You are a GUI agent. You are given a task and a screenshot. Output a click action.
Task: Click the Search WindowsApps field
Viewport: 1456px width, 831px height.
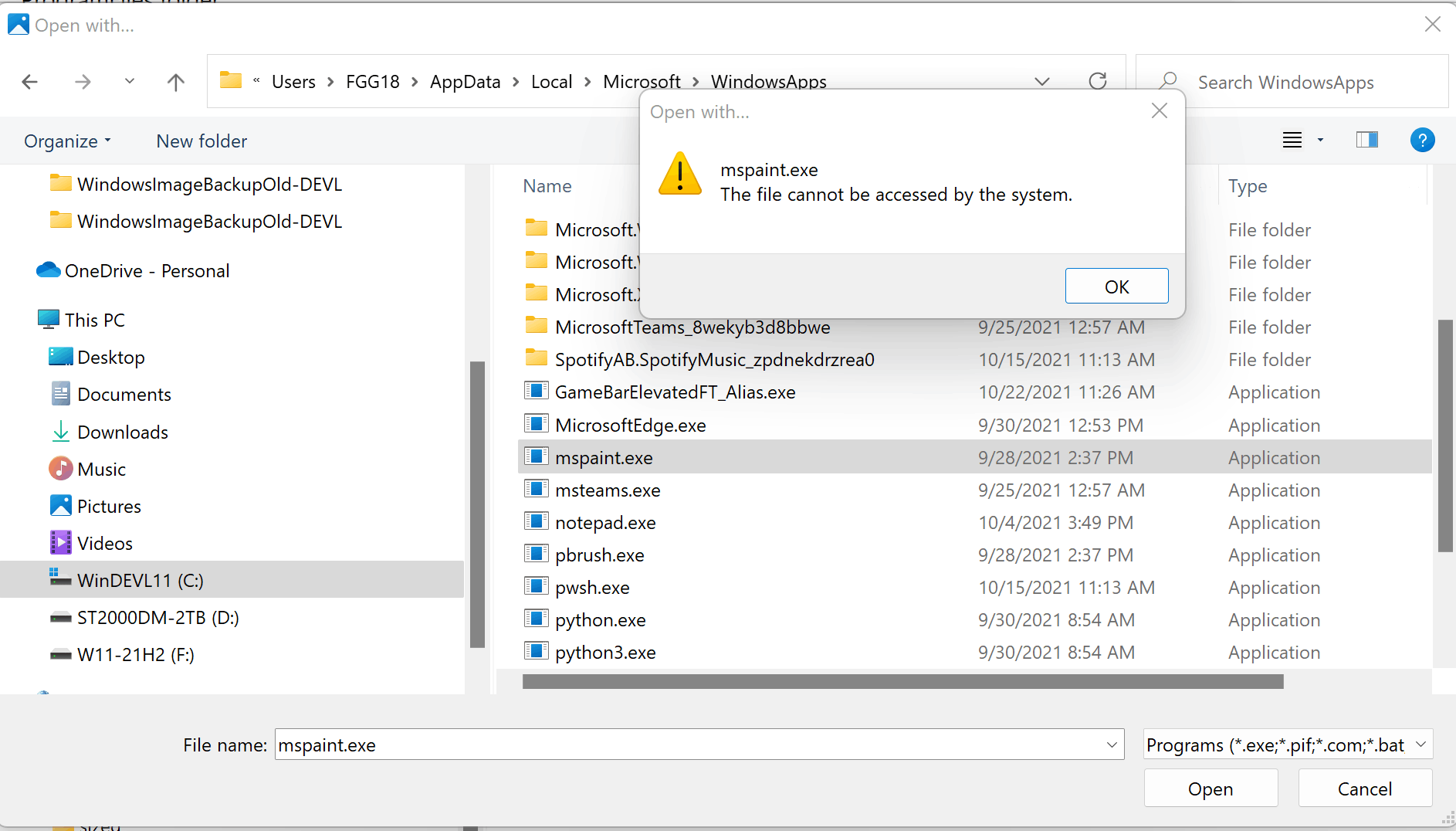click(x=1292, y=82)
